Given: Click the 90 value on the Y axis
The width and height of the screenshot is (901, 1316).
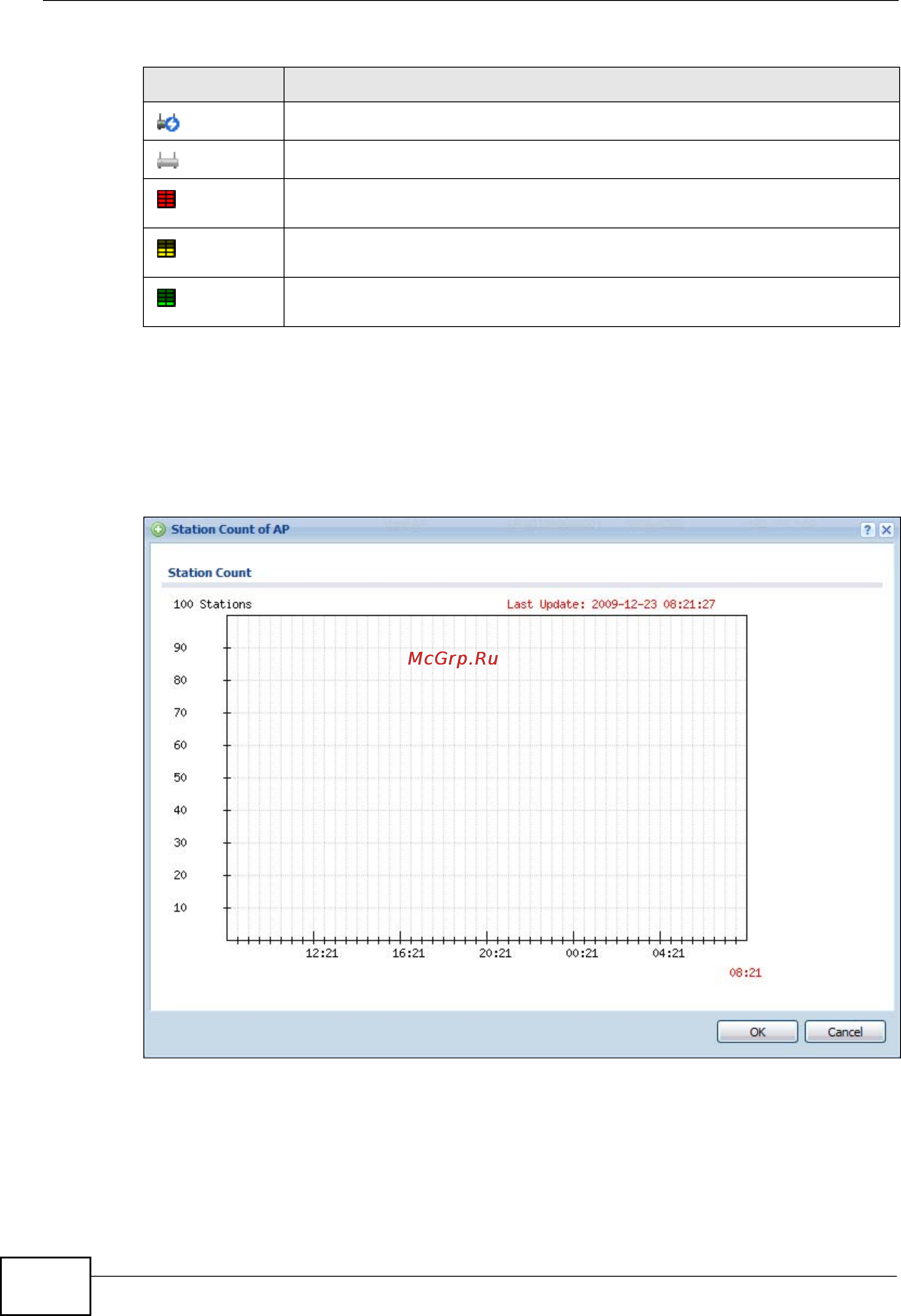Looking at the screenshot, I should (x=180, y=647).
